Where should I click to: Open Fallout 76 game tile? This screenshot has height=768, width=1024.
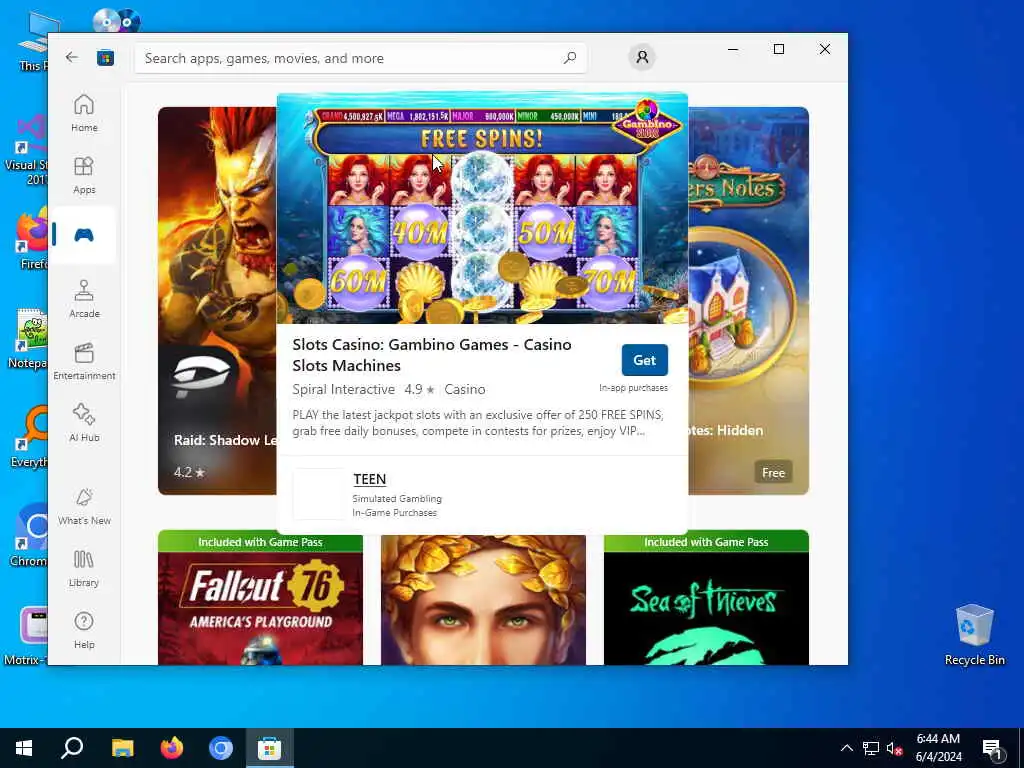coord(260,598)
